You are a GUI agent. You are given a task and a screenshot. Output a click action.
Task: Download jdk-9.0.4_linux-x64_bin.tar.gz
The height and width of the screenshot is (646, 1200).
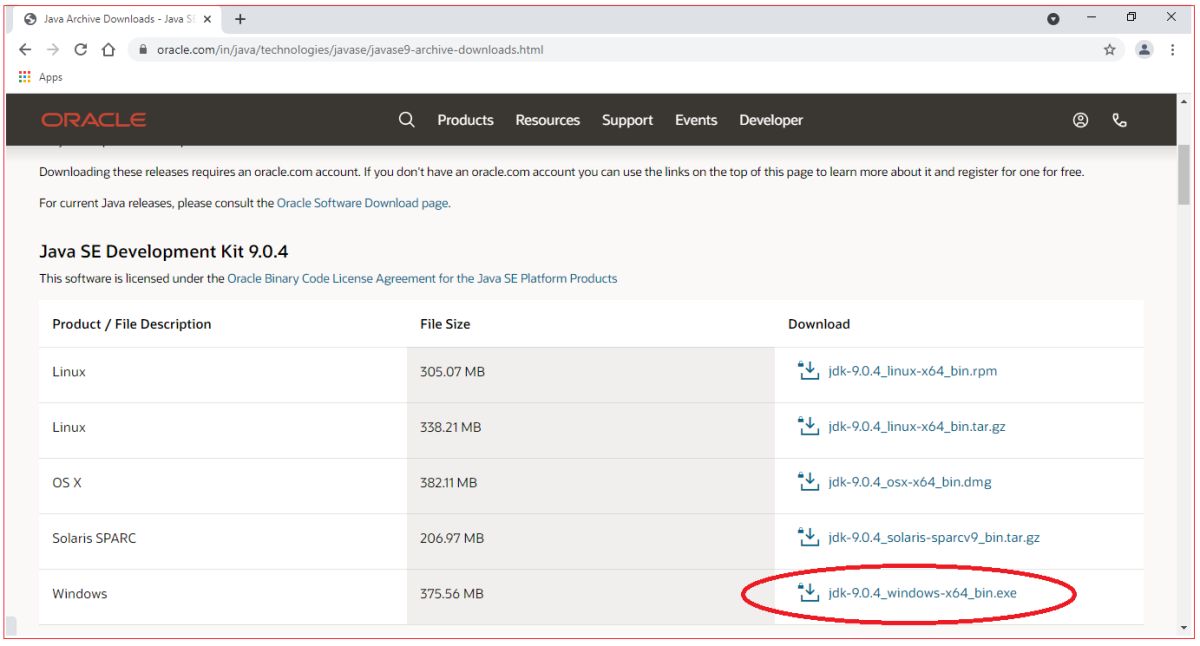(x=917, y=427)
